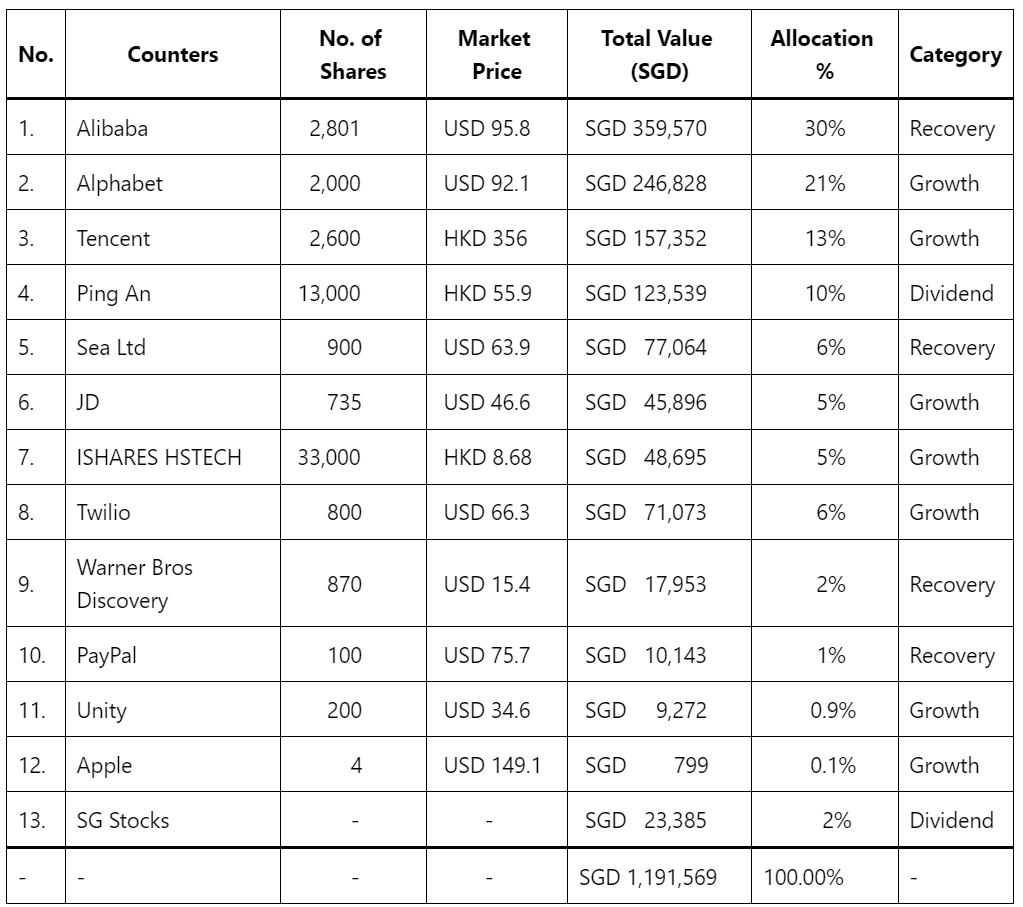Select the 100.00% allocation total
The image size is (1023, 907).
click(804, 877)
